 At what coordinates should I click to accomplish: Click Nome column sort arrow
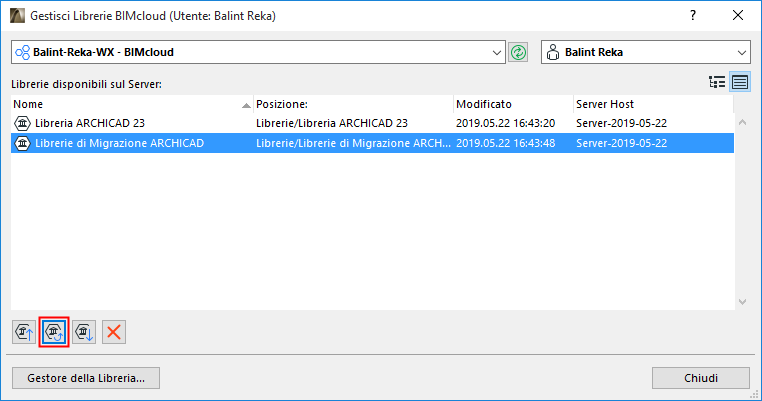point(246,105)
